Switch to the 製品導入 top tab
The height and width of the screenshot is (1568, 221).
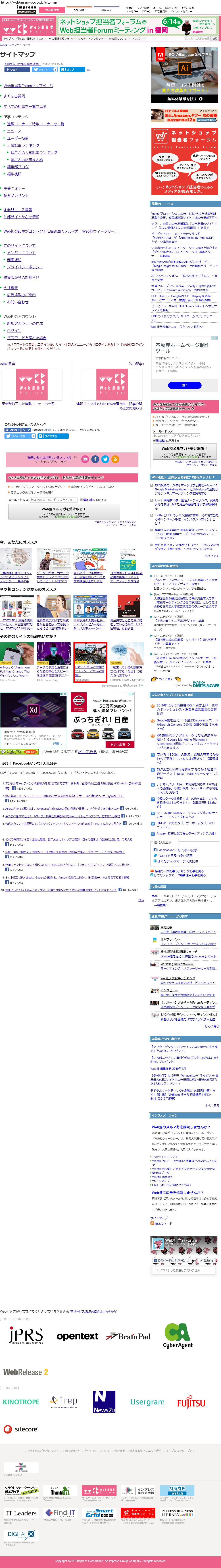tap(106, 10)
